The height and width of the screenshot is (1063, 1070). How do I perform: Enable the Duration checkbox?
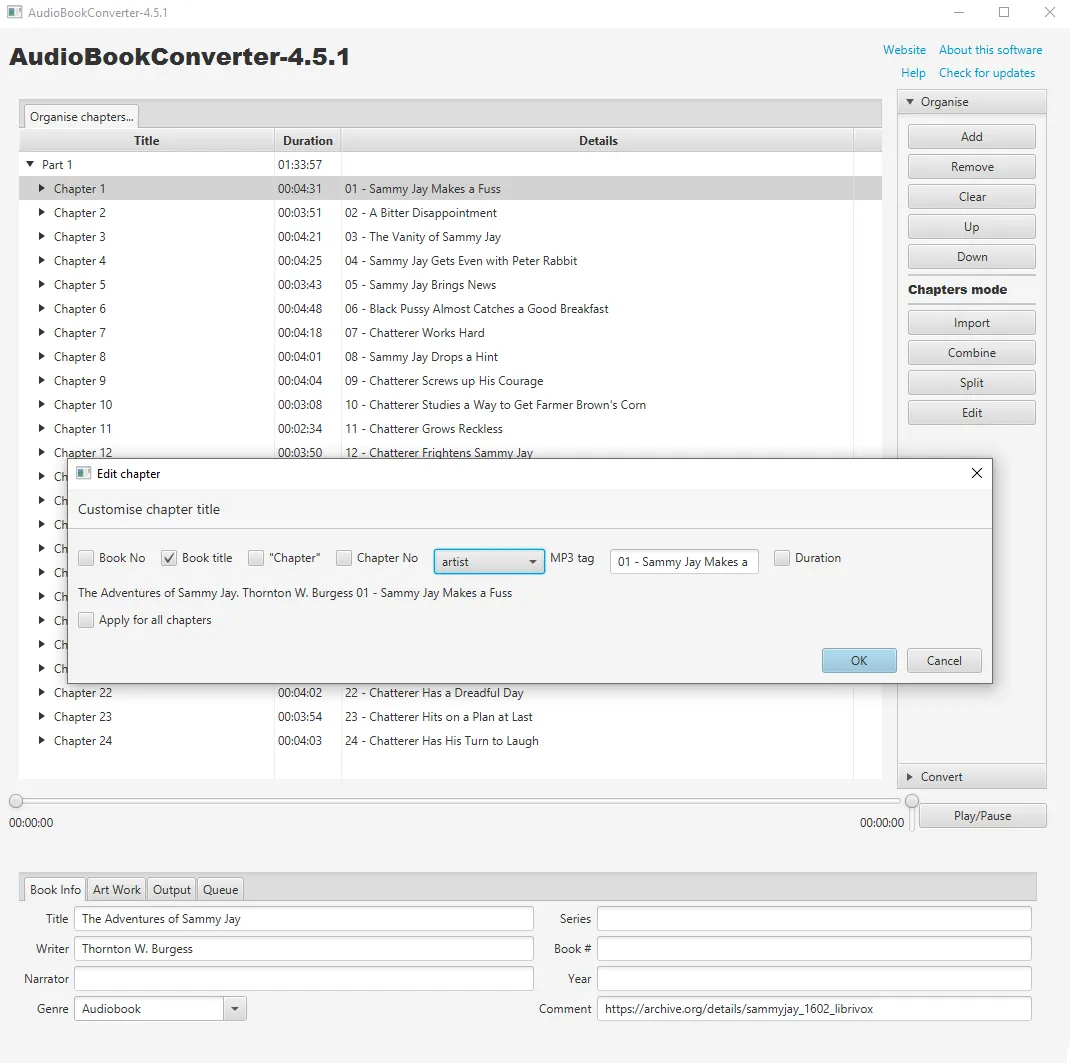tap(783, 558)
